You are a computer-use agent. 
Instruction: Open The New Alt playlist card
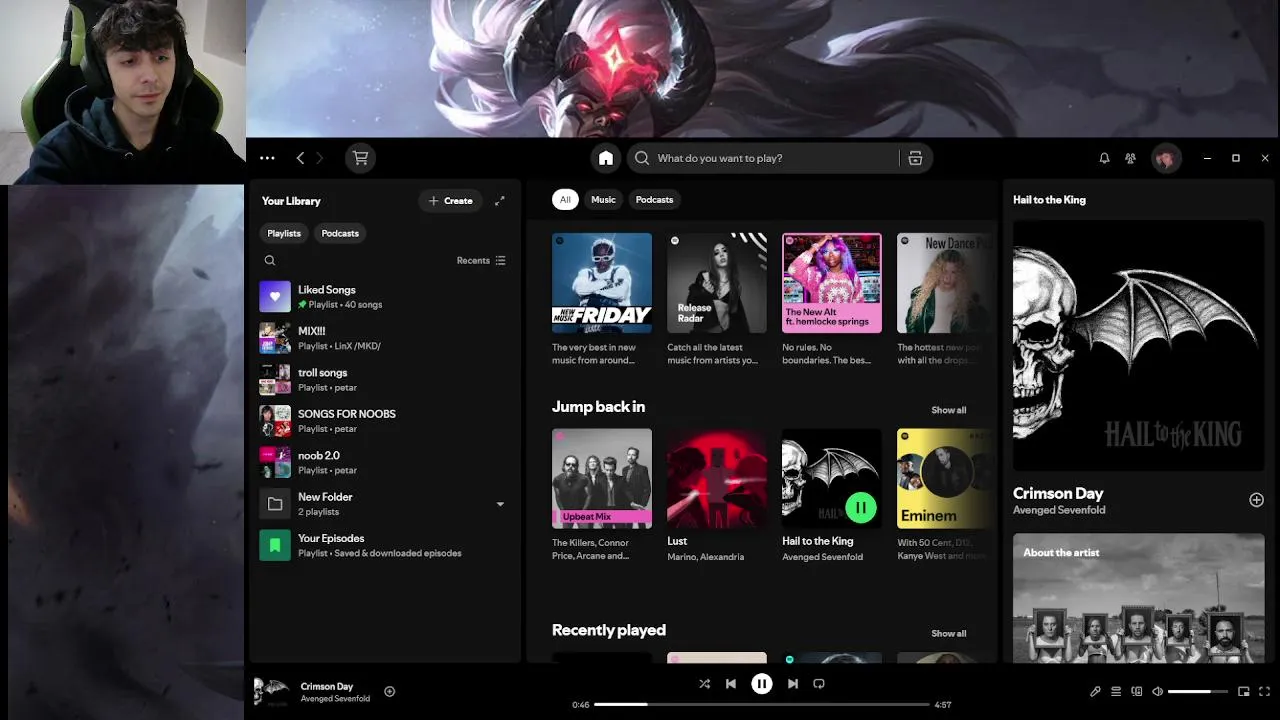pyautogui.click(x=832, y=299)
